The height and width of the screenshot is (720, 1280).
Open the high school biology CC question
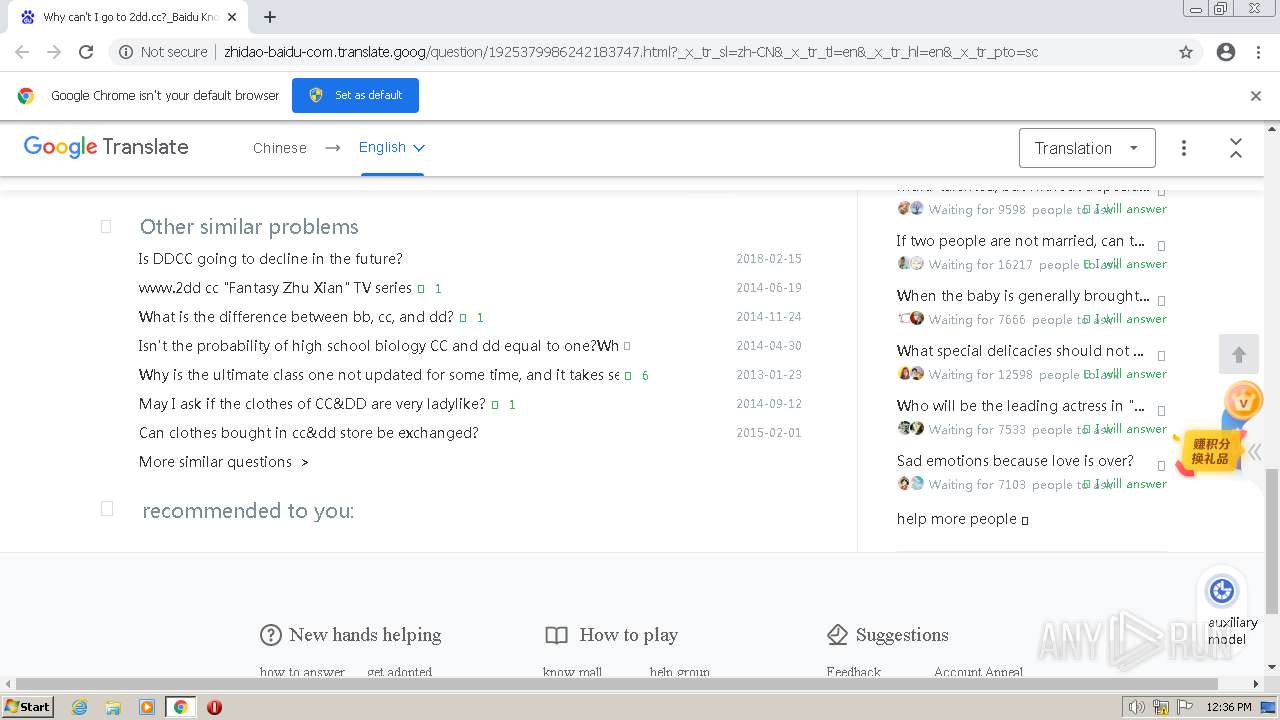378,345
